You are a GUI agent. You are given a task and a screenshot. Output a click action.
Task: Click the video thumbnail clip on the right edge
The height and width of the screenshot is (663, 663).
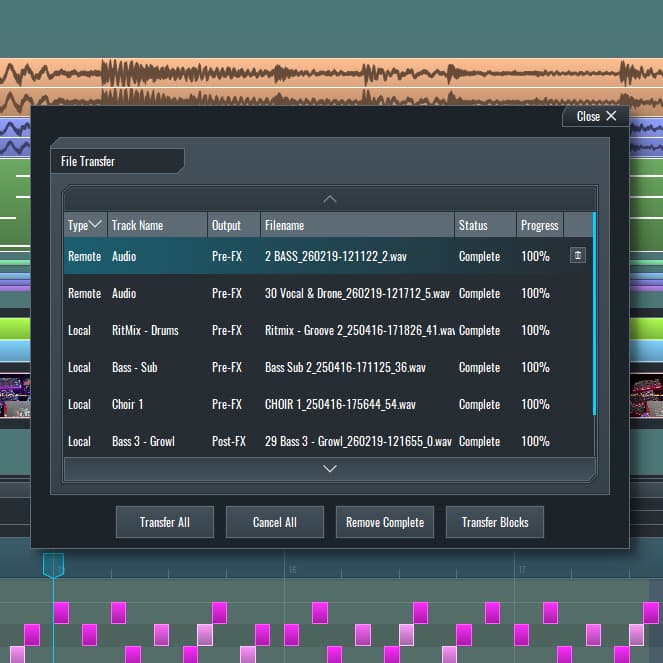coord(646,395)
